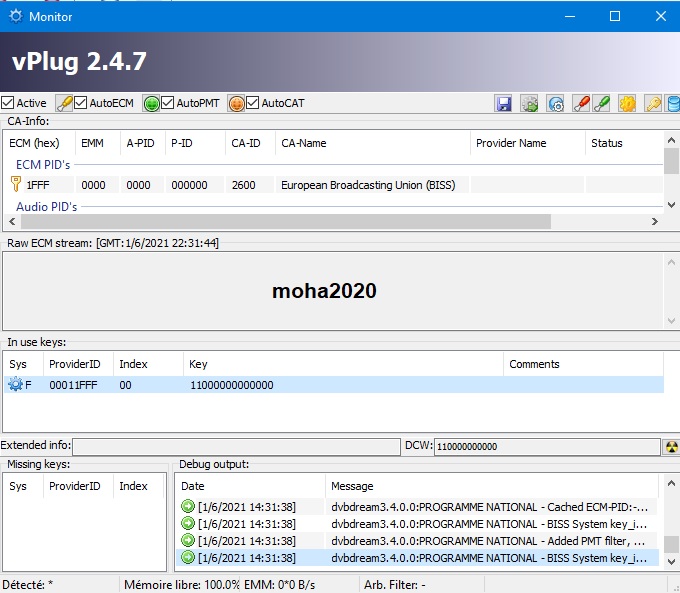Click the EMM: 0*0 B/s status entry
Image resolution: width=680 pixels, height=593 pixels.
[x=280, y=585]
